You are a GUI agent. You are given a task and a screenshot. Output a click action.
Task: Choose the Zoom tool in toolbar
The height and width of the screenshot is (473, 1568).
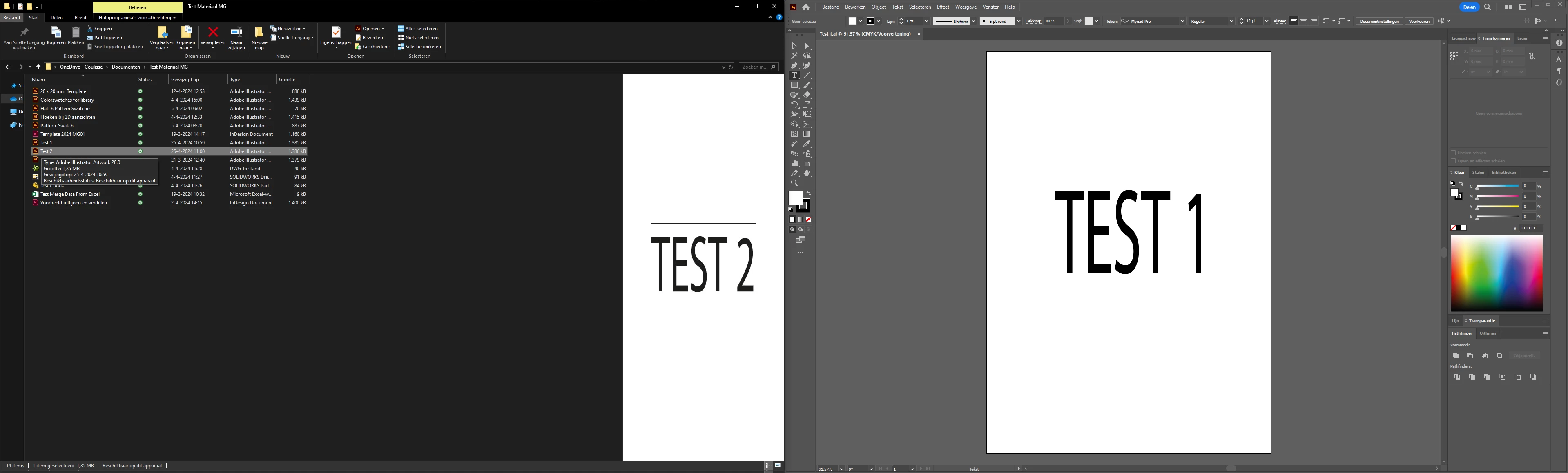click(794, 183)
